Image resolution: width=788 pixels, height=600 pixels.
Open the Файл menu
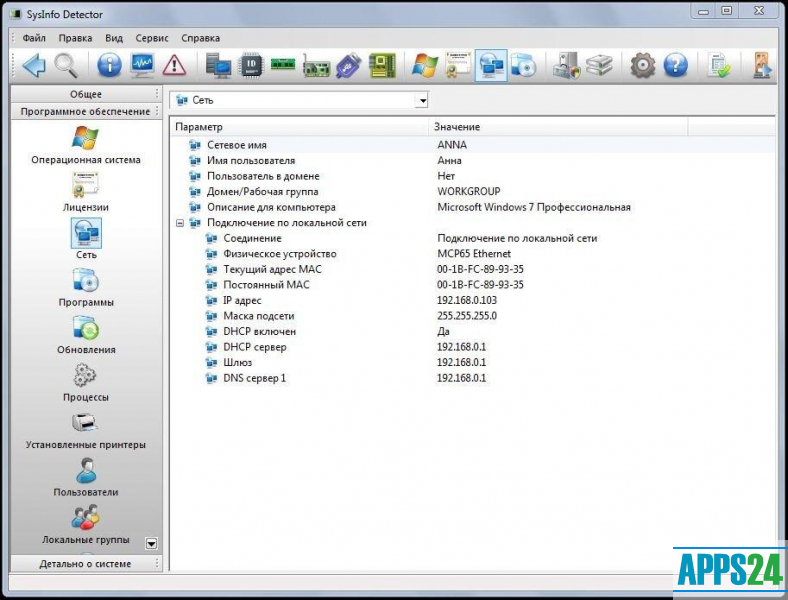pyautogui.click(x=34, y=38)
